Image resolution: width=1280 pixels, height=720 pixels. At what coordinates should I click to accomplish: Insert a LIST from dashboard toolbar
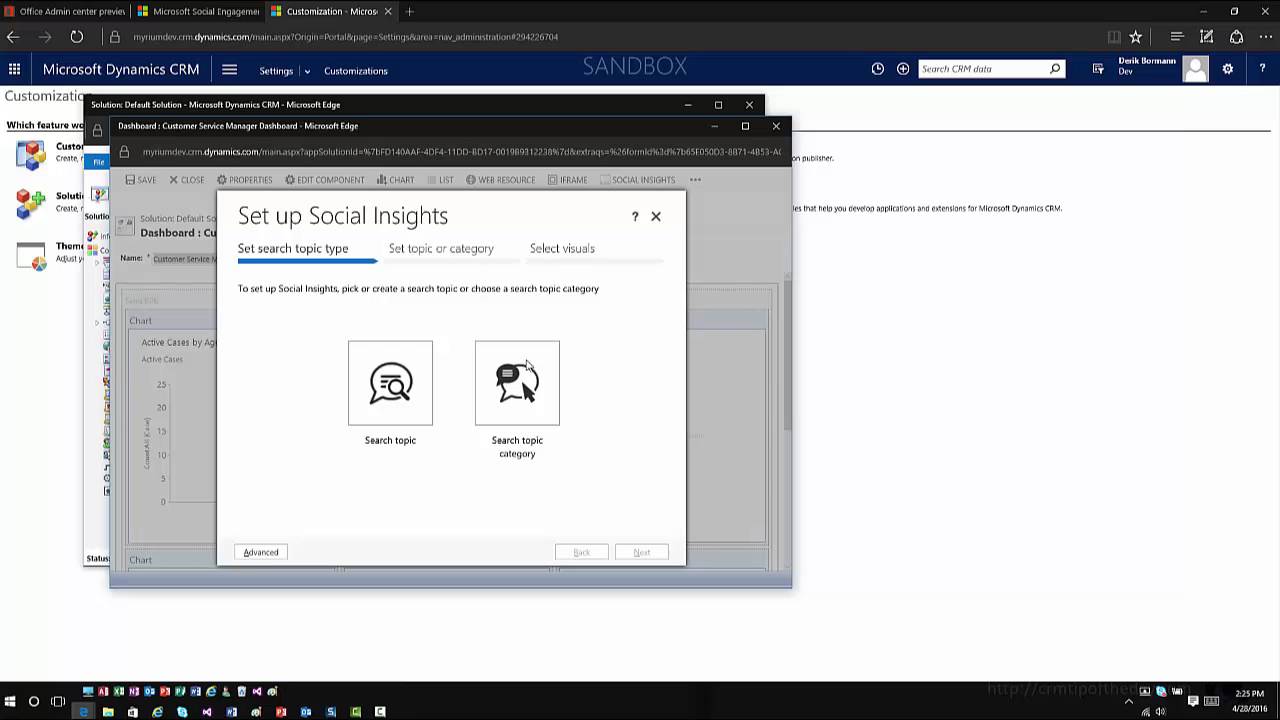440,180
